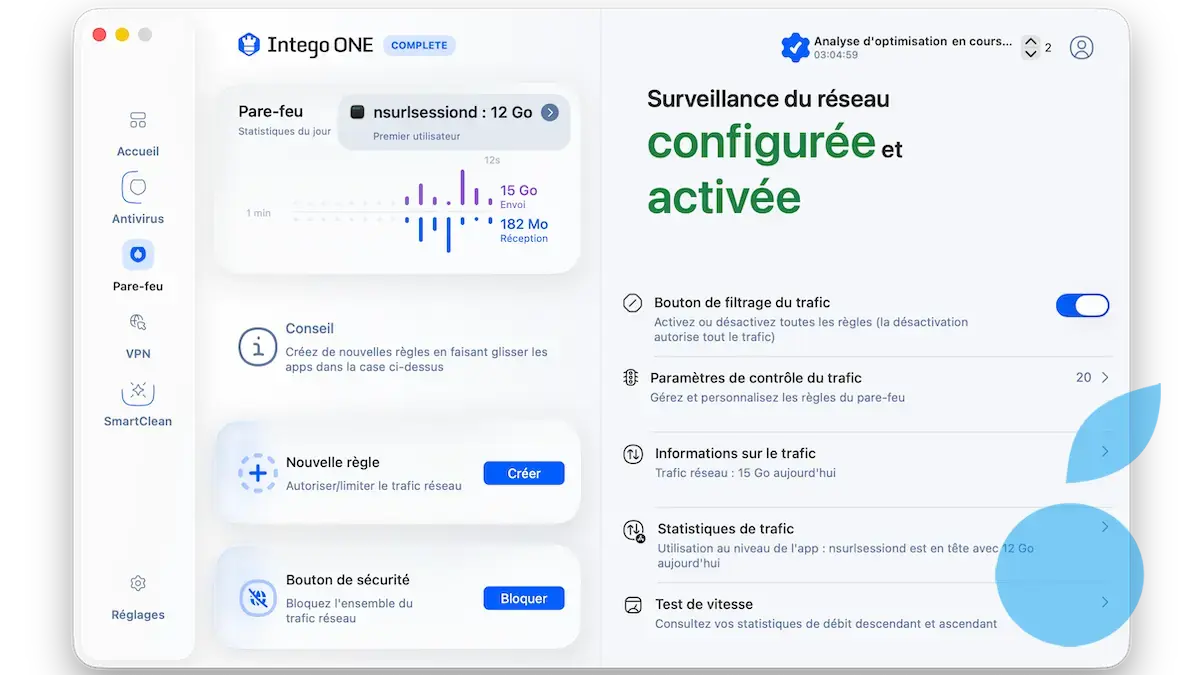Click the Test de vitesse icon
1200x675 pixels.
[x=632, y=605]
